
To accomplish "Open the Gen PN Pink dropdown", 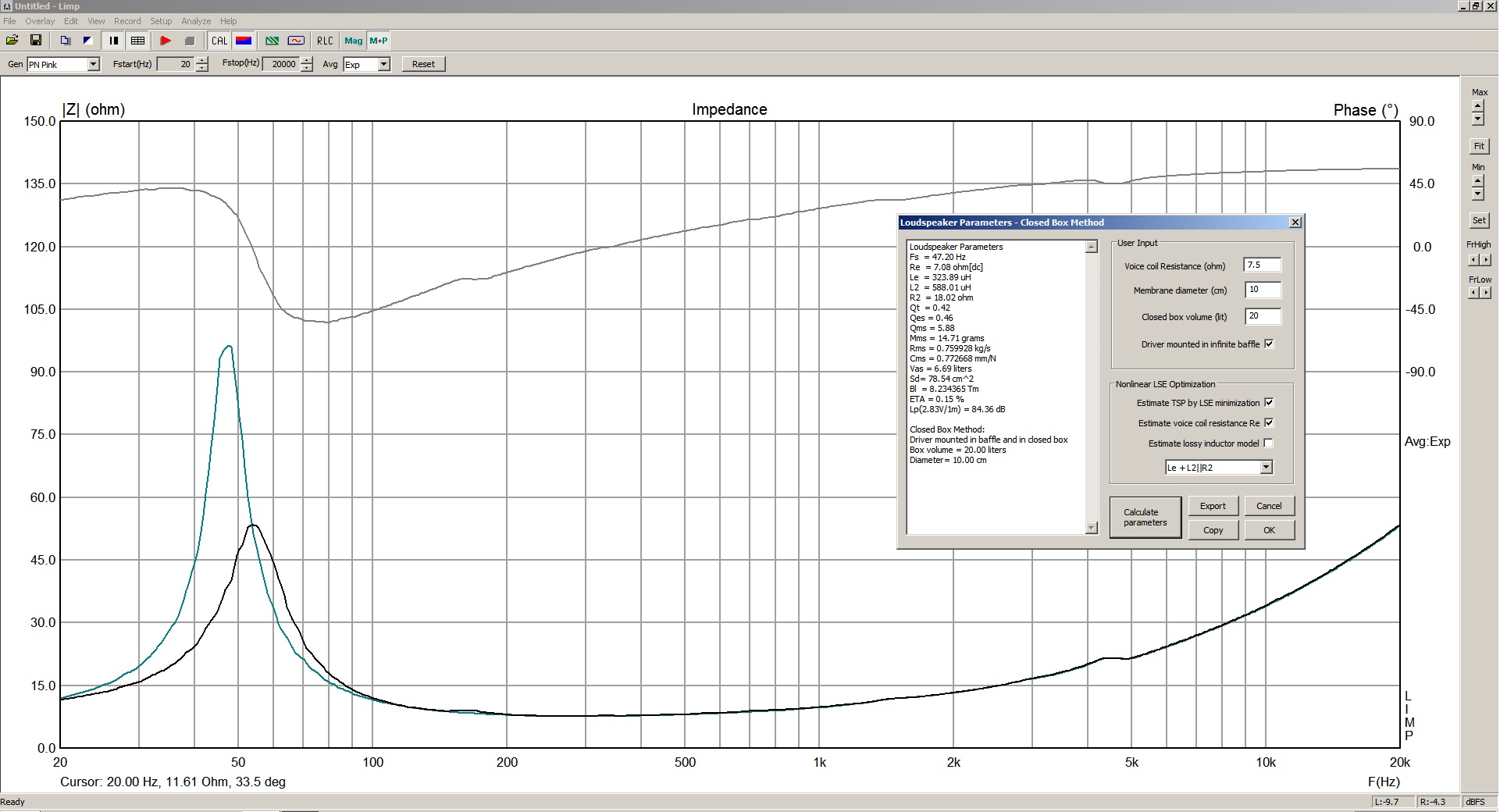I will point(93,65).
